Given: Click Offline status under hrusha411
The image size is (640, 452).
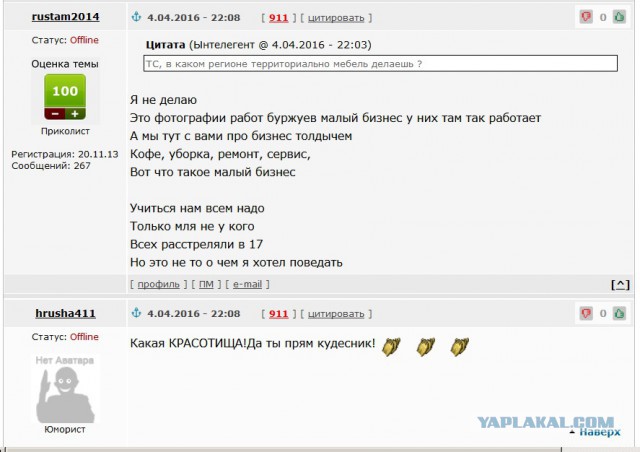Looking at the screenshot, I should tap(84, 337).
